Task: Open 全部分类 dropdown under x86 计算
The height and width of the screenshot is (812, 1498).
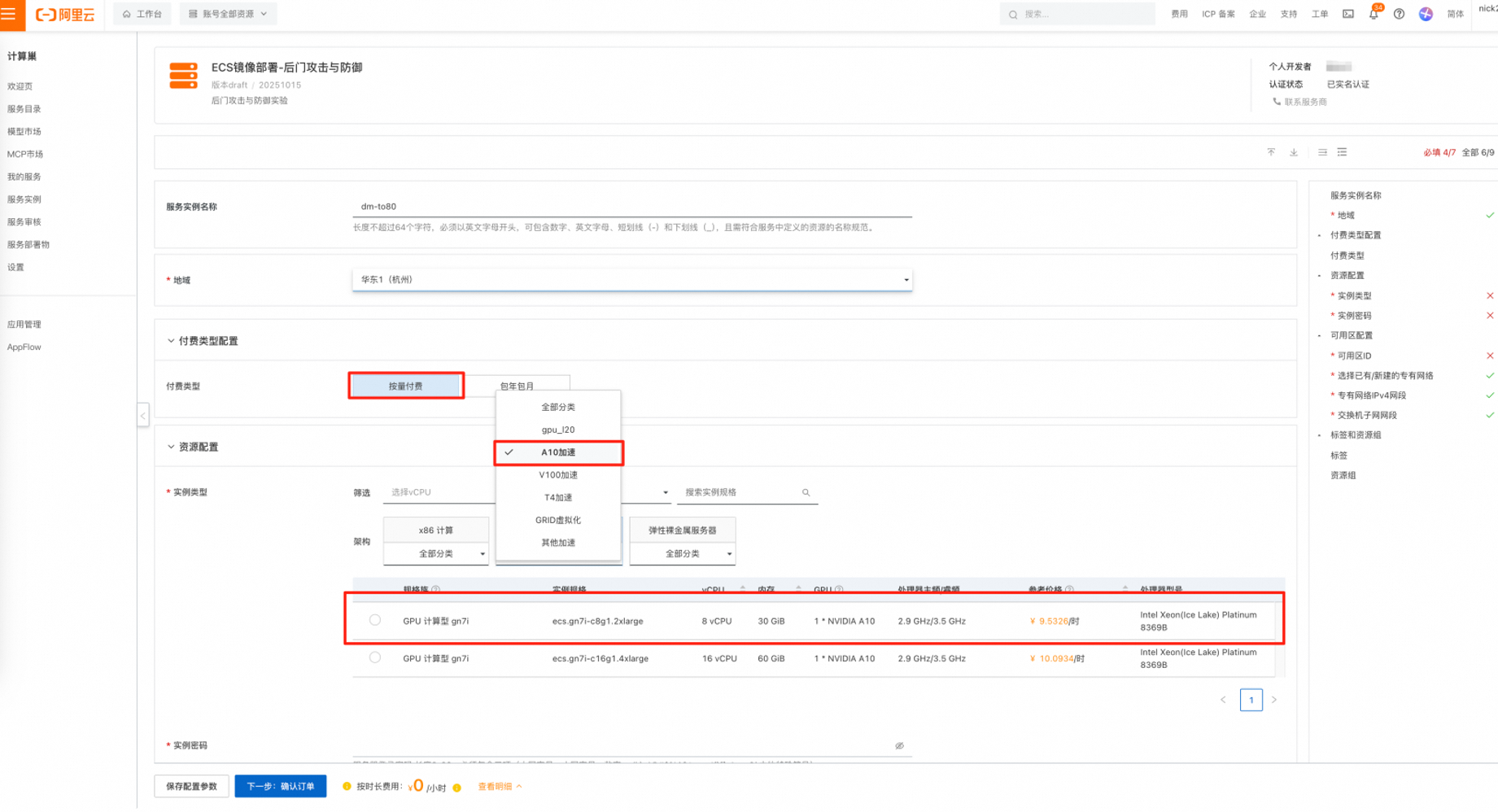Action: tap(436, 553)
